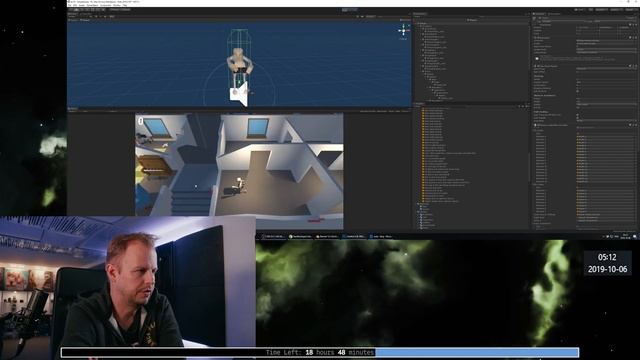This screenshot has width=640, height=360.
Task: Open the Component menu
Action: coord(105,5)
